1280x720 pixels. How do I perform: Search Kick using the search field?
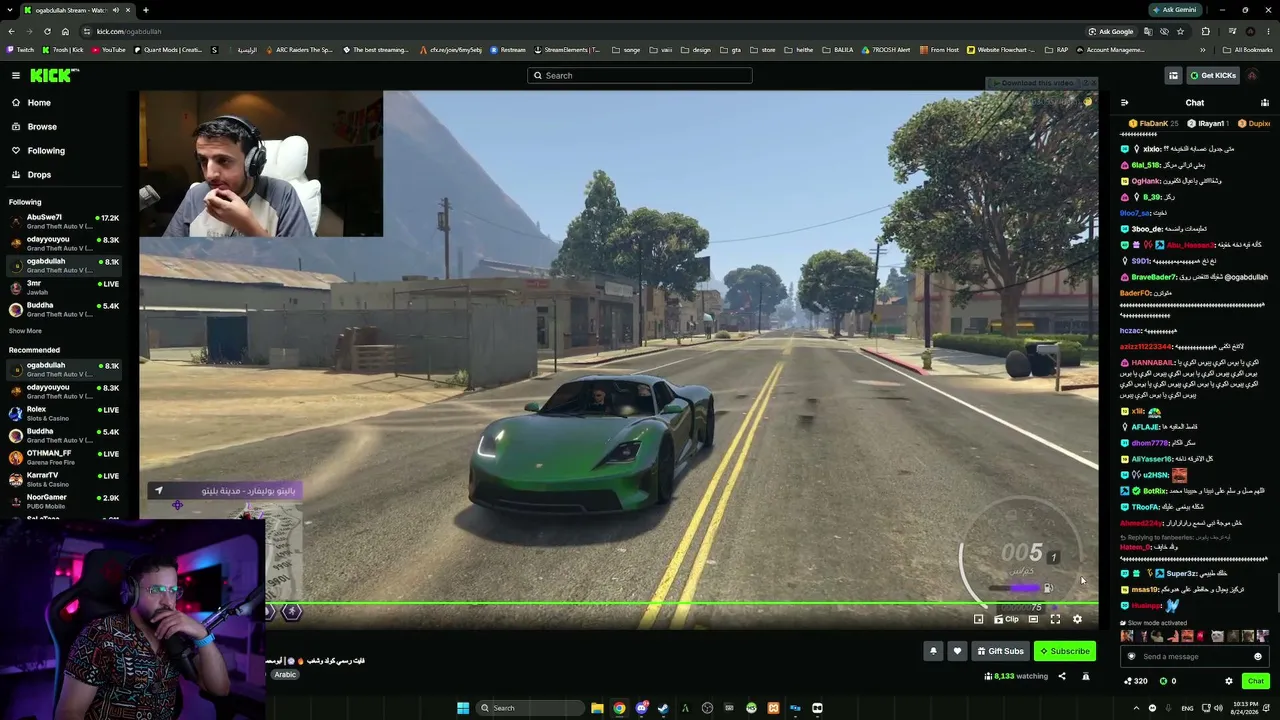(640, 75)
